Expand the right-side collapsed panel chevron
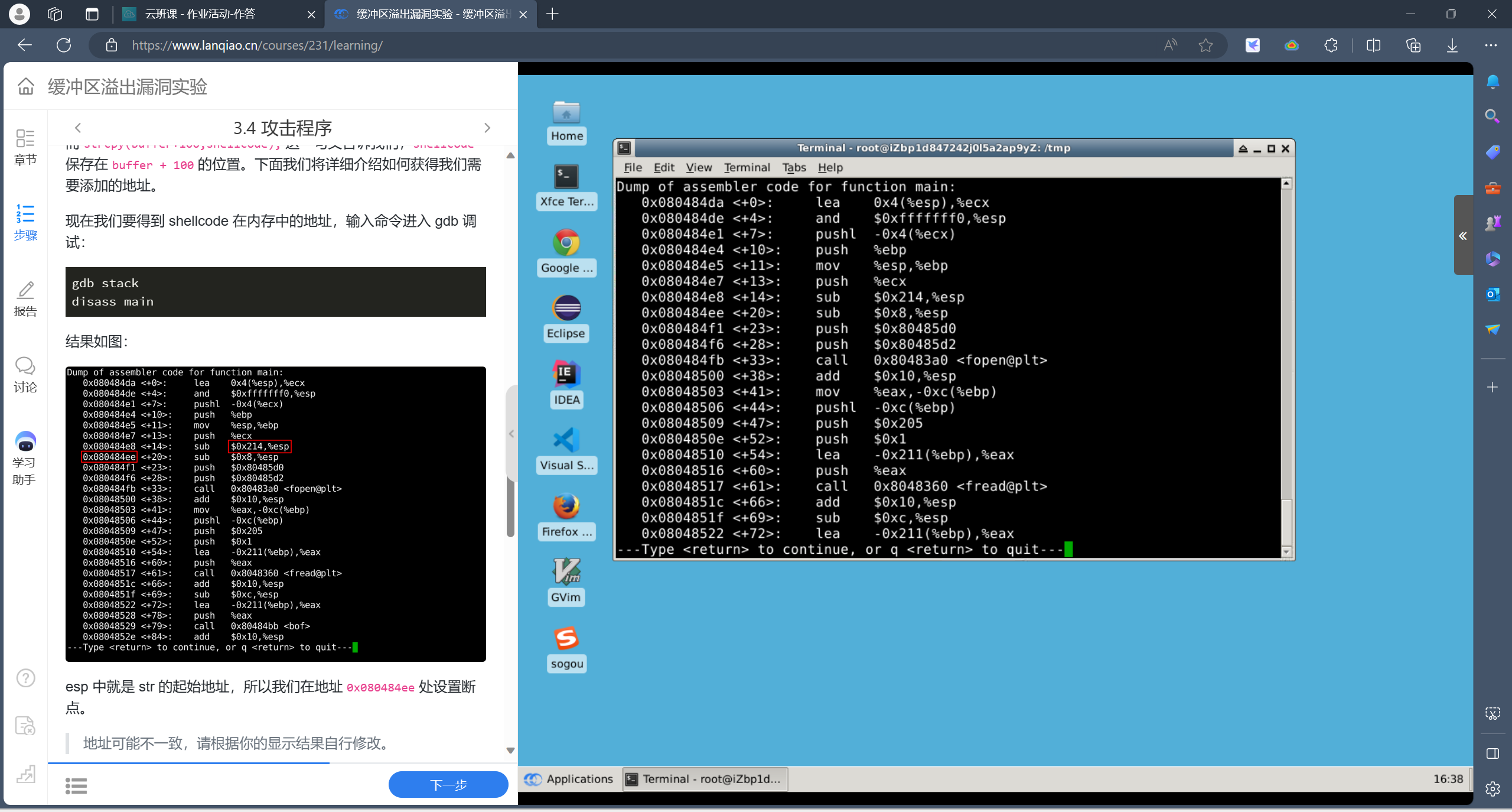This screenshot has height=812, width=1512. (1462, 236)
